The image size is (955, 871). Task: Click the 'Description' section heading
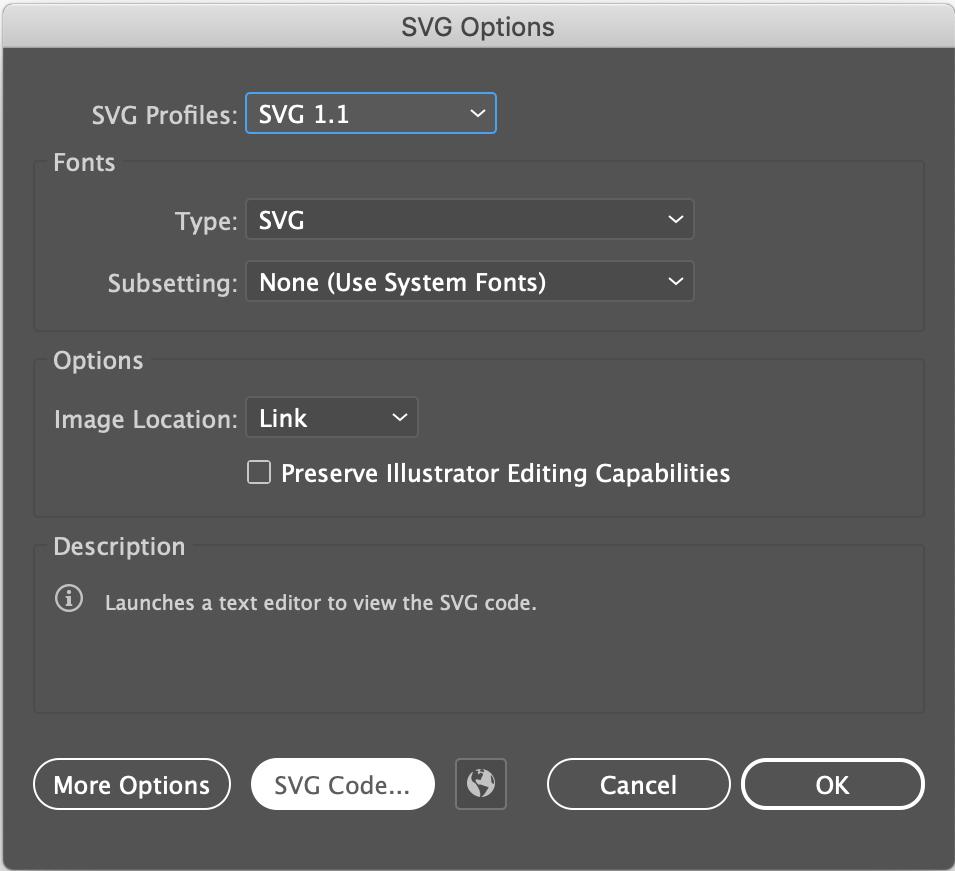(119, 546)
